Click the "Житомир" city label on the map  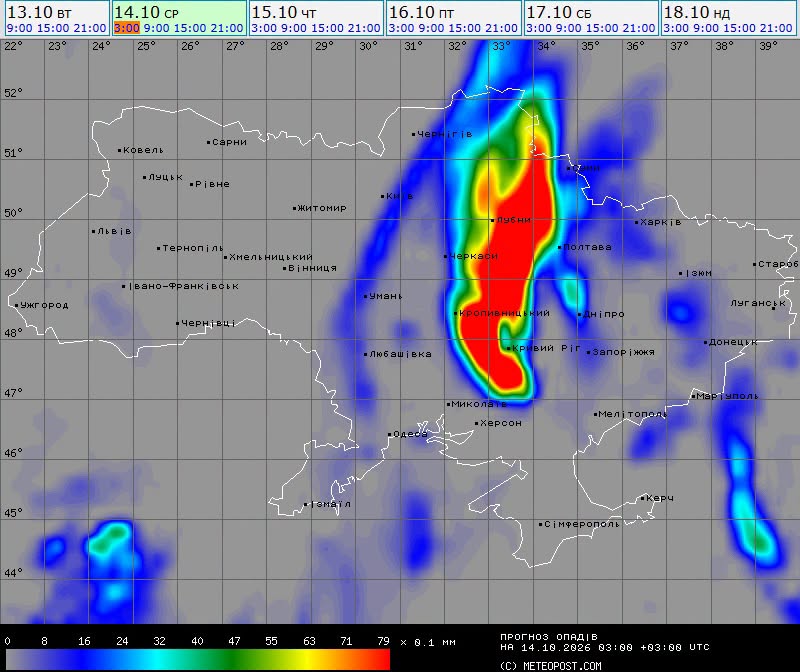321,208
